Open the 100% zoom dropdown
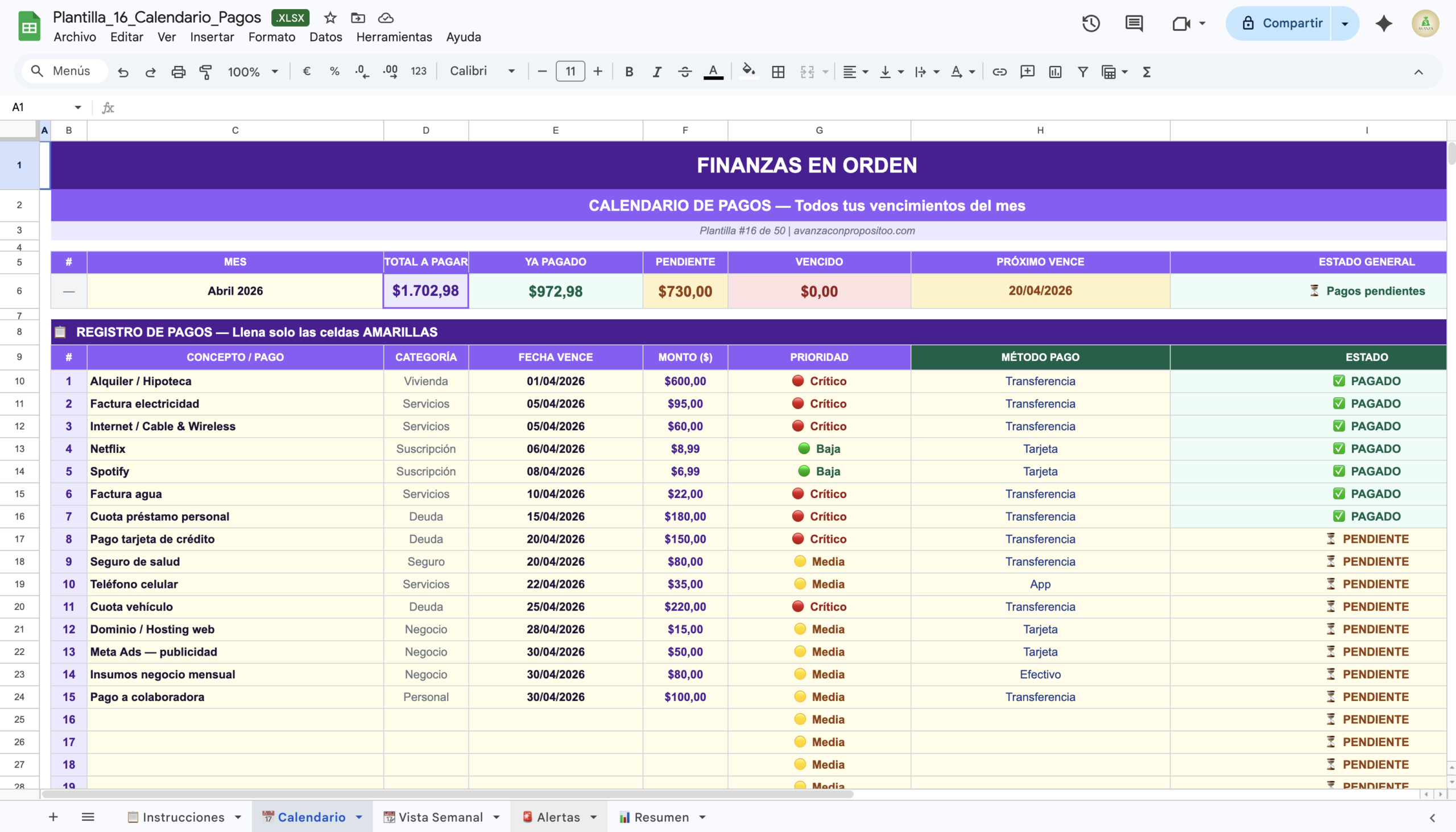 [x=253, y=72]
